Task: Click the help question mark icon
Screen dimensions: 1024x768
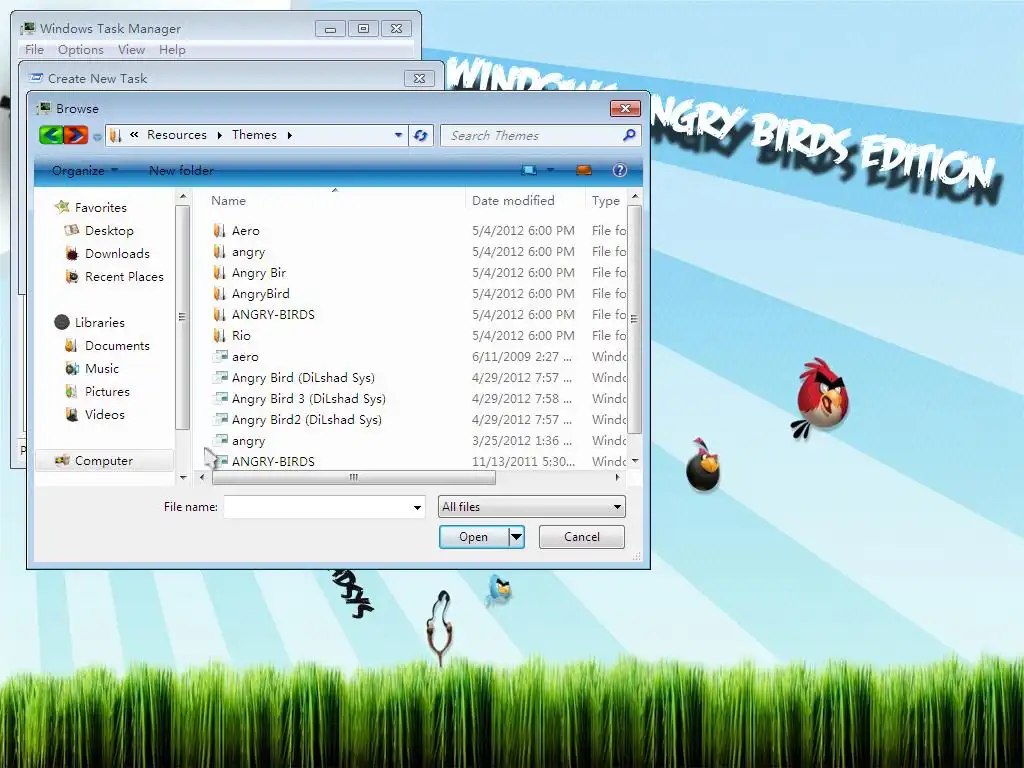Action: pyautogui.click(x=620, y=170)
